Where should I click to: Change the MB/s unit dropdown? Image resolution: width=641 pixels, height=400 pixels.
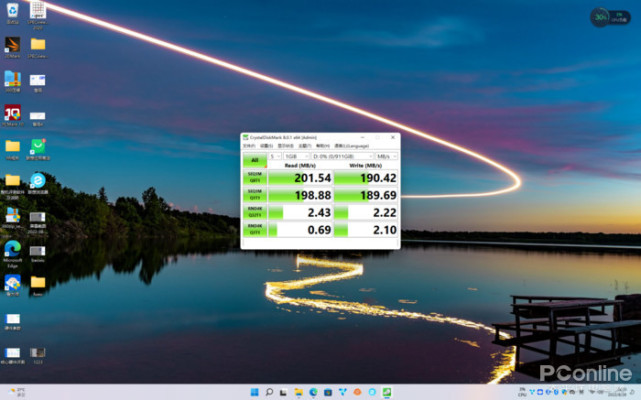pos(385,157)
